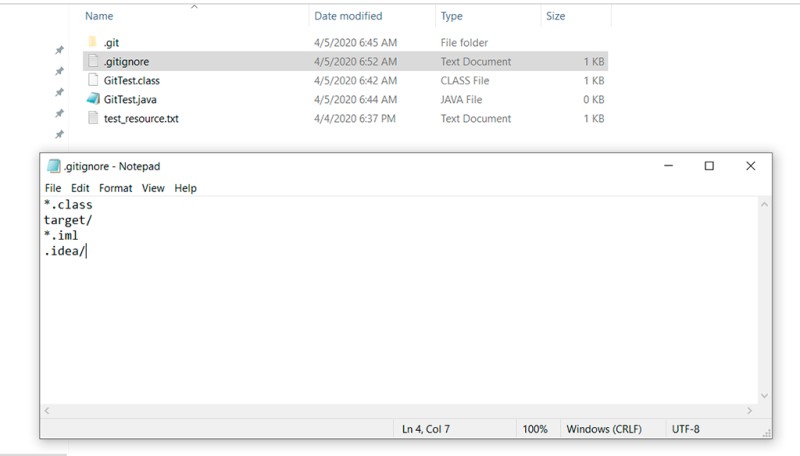Click the GitTest.class file name
Viewport: 800px width, 456px height.
tap(132, 81)
